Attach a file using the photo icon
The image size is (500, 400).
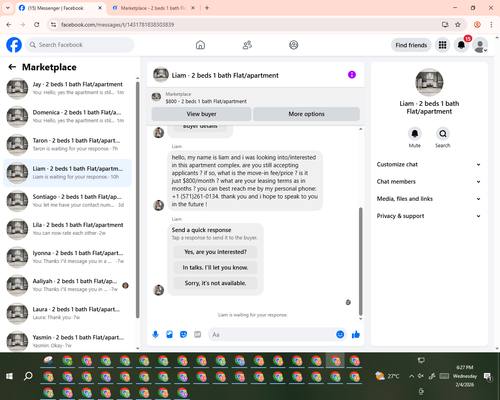click(169, 334)
